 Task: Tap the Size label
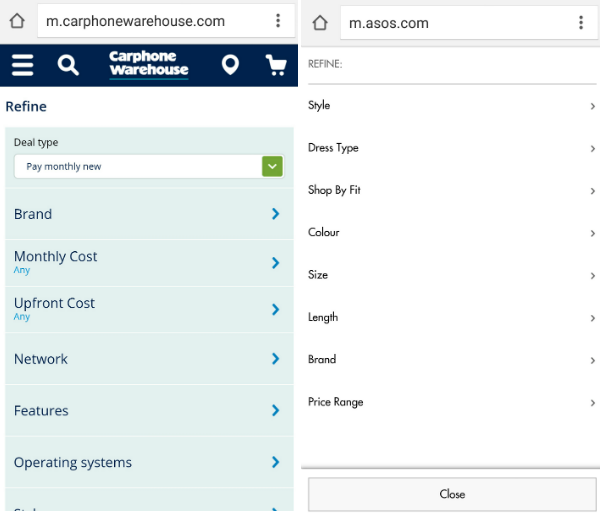point(318,275)
